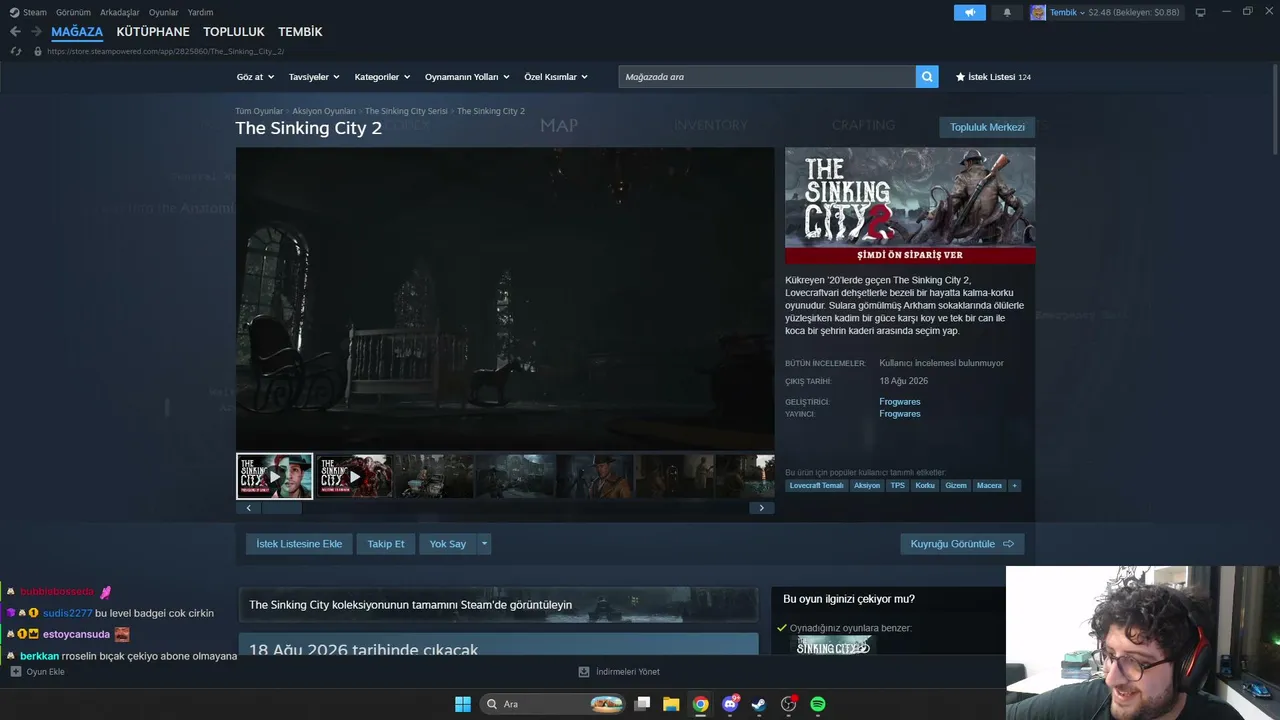Click the Oyun Ekle plus icon

[x=16, y=672]
